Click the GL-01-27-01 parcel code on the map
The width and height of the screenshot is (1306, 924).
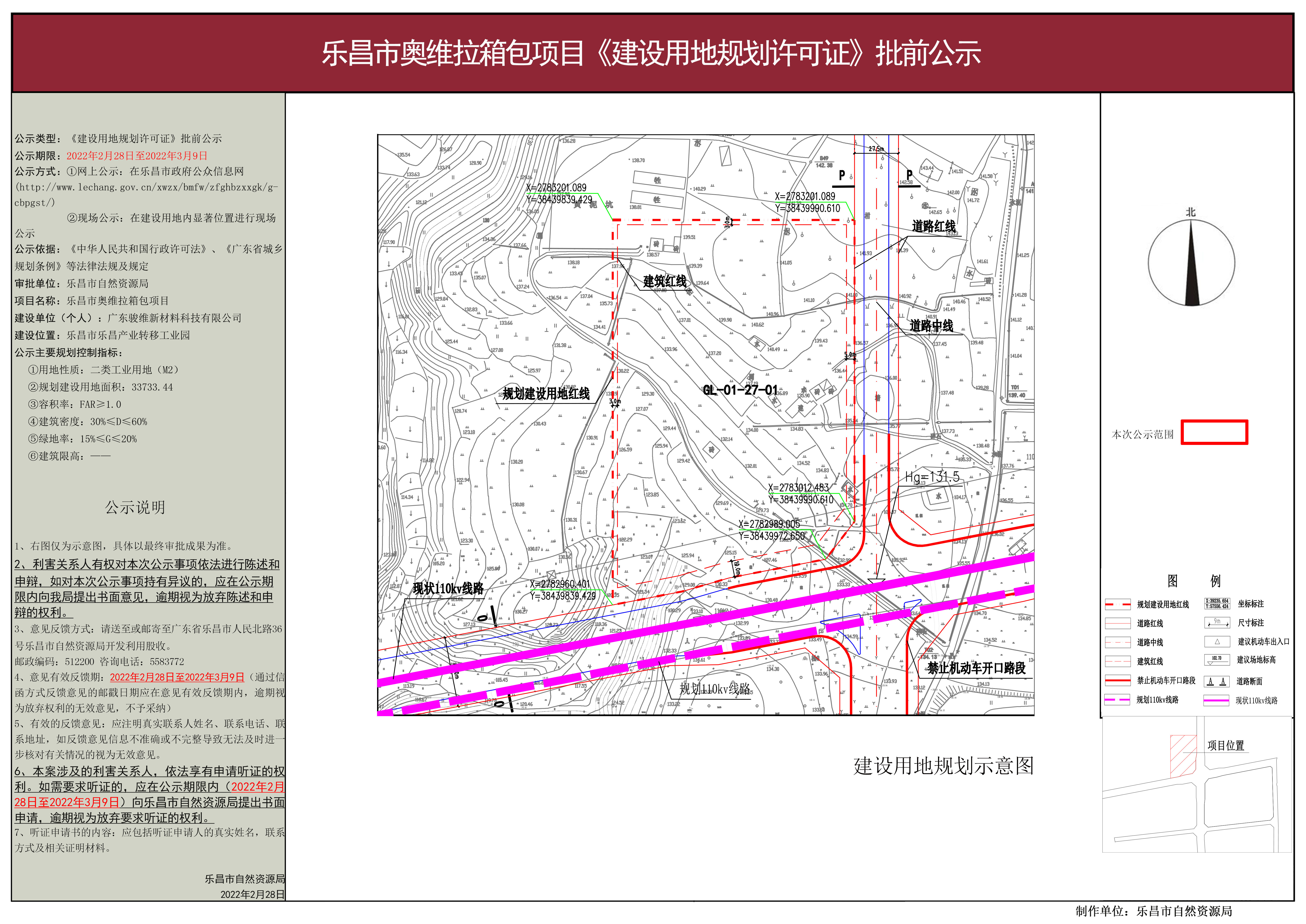pyautogui.click(x=740, y=390)
